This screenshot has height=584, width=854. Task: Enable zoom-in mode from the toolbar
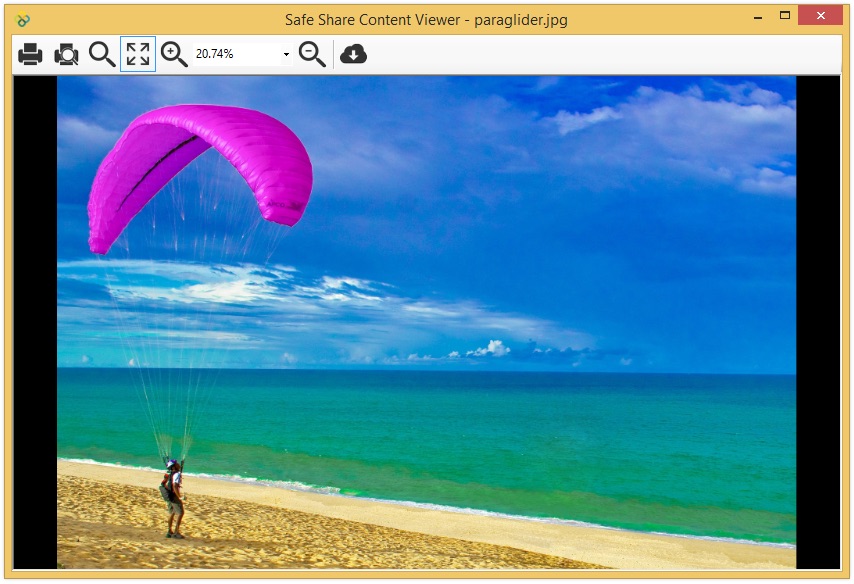point(175,55)
